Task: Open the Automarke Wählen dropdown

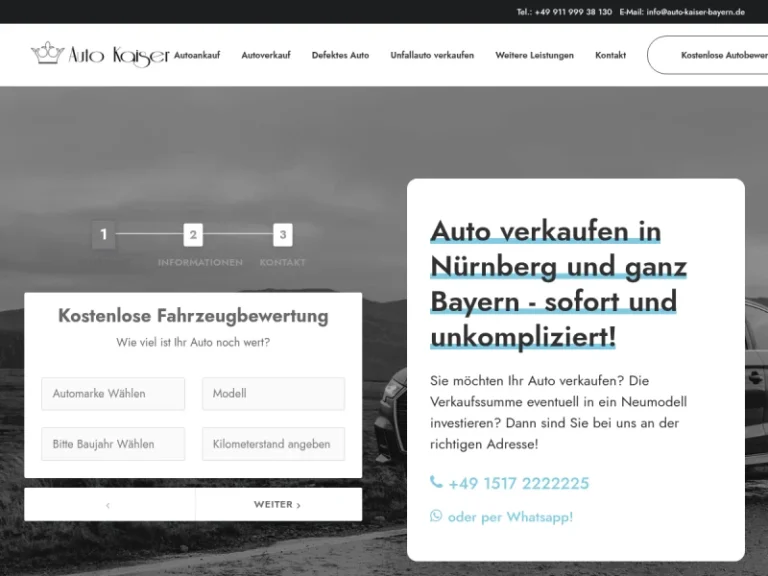Action: tap(113, 393)
